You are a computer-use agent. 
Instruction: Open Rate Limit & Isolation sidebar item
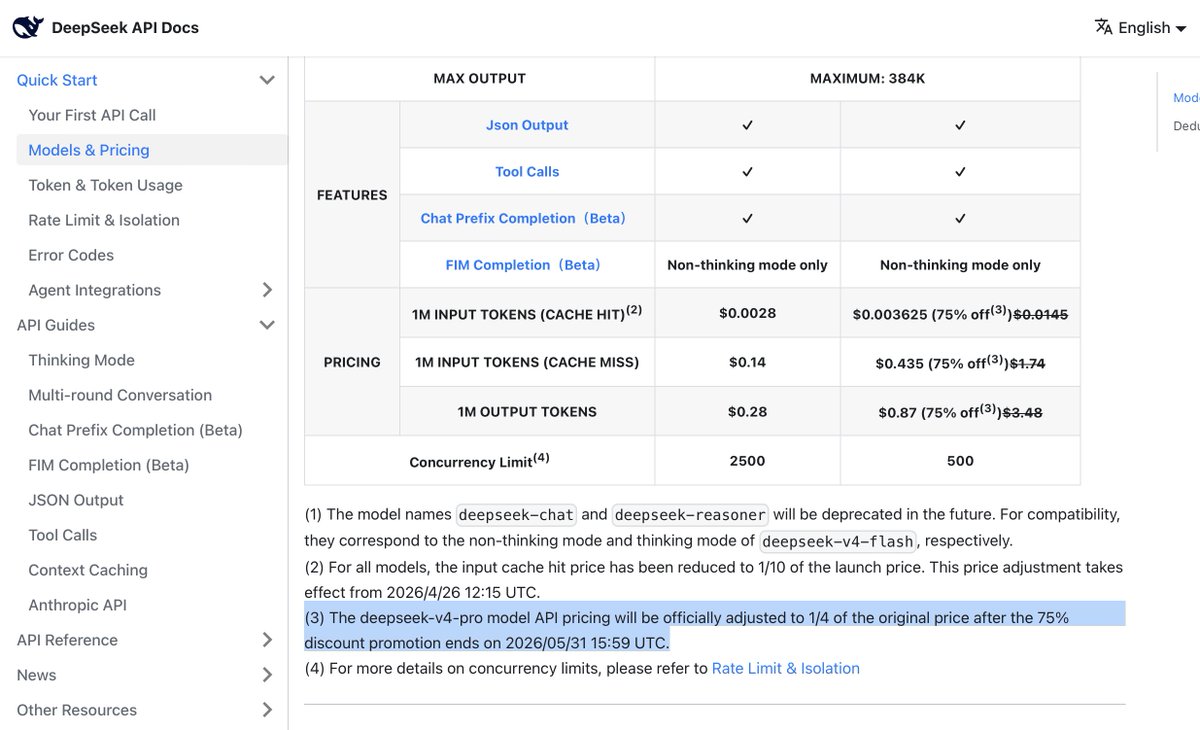[x=104, y=220]
